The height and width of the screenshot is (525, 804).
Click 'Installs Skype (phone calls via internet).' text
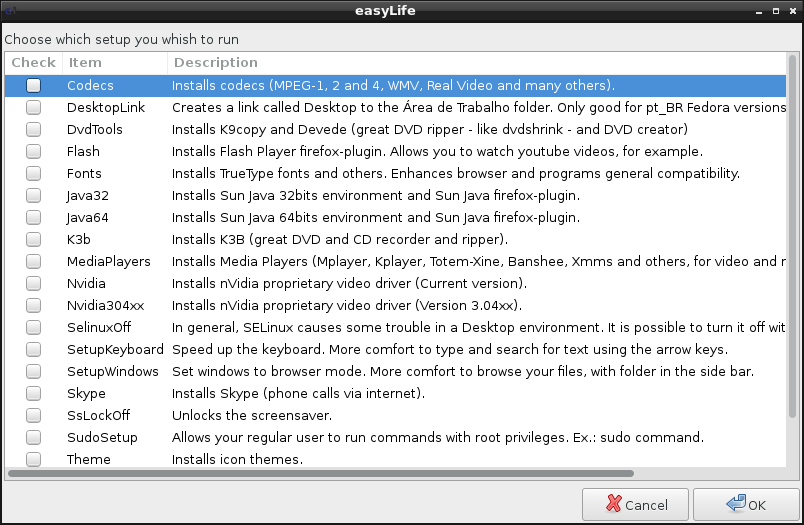point(298,394)
